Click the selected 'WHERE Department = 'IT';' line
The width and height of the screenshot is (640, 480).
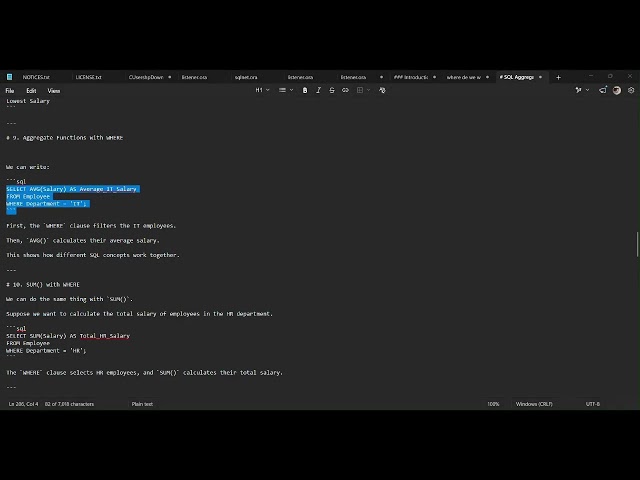47,204
